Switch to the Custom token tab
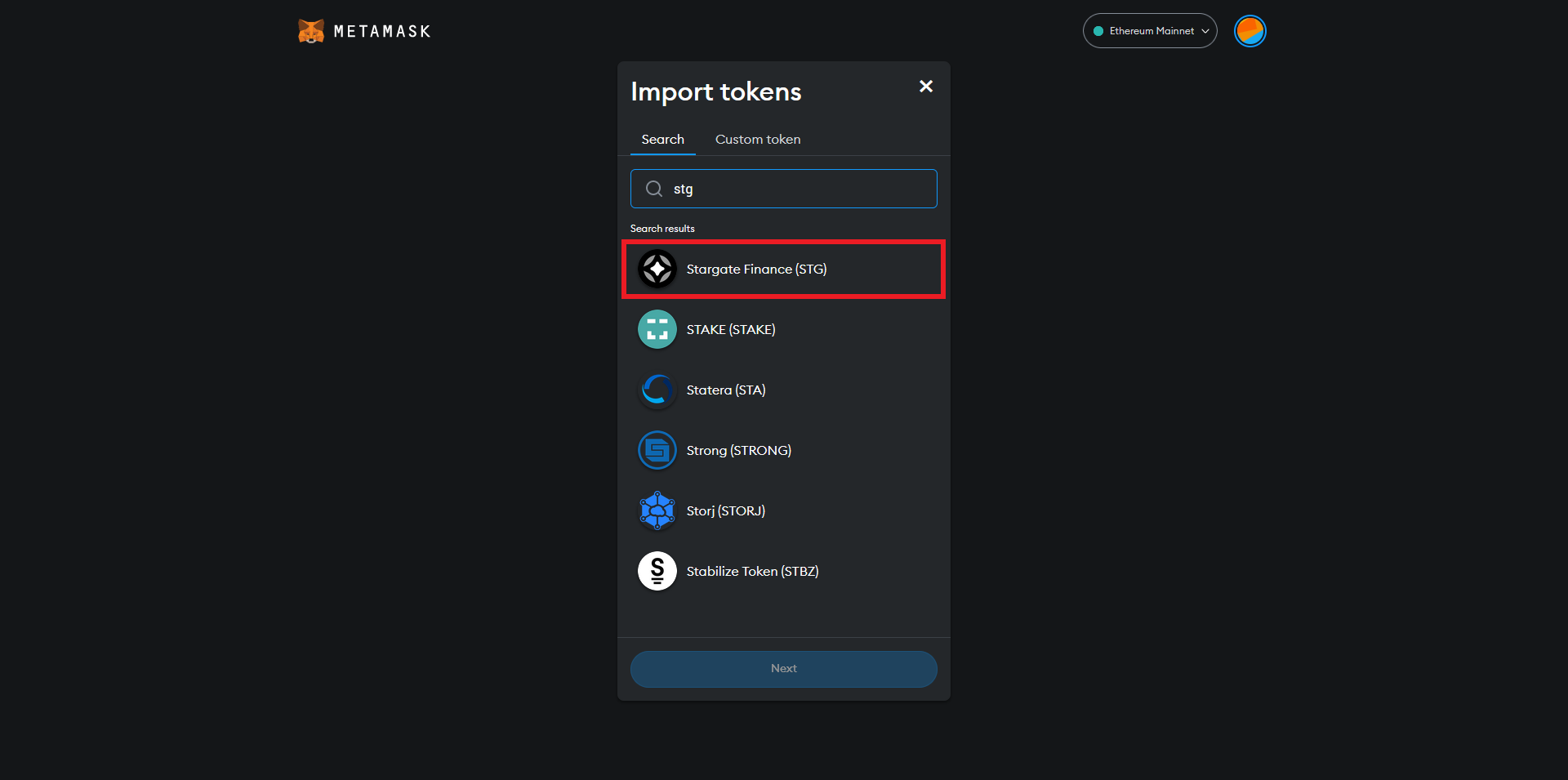Screen dimensions: 1568x780 (x=757, y=140)
